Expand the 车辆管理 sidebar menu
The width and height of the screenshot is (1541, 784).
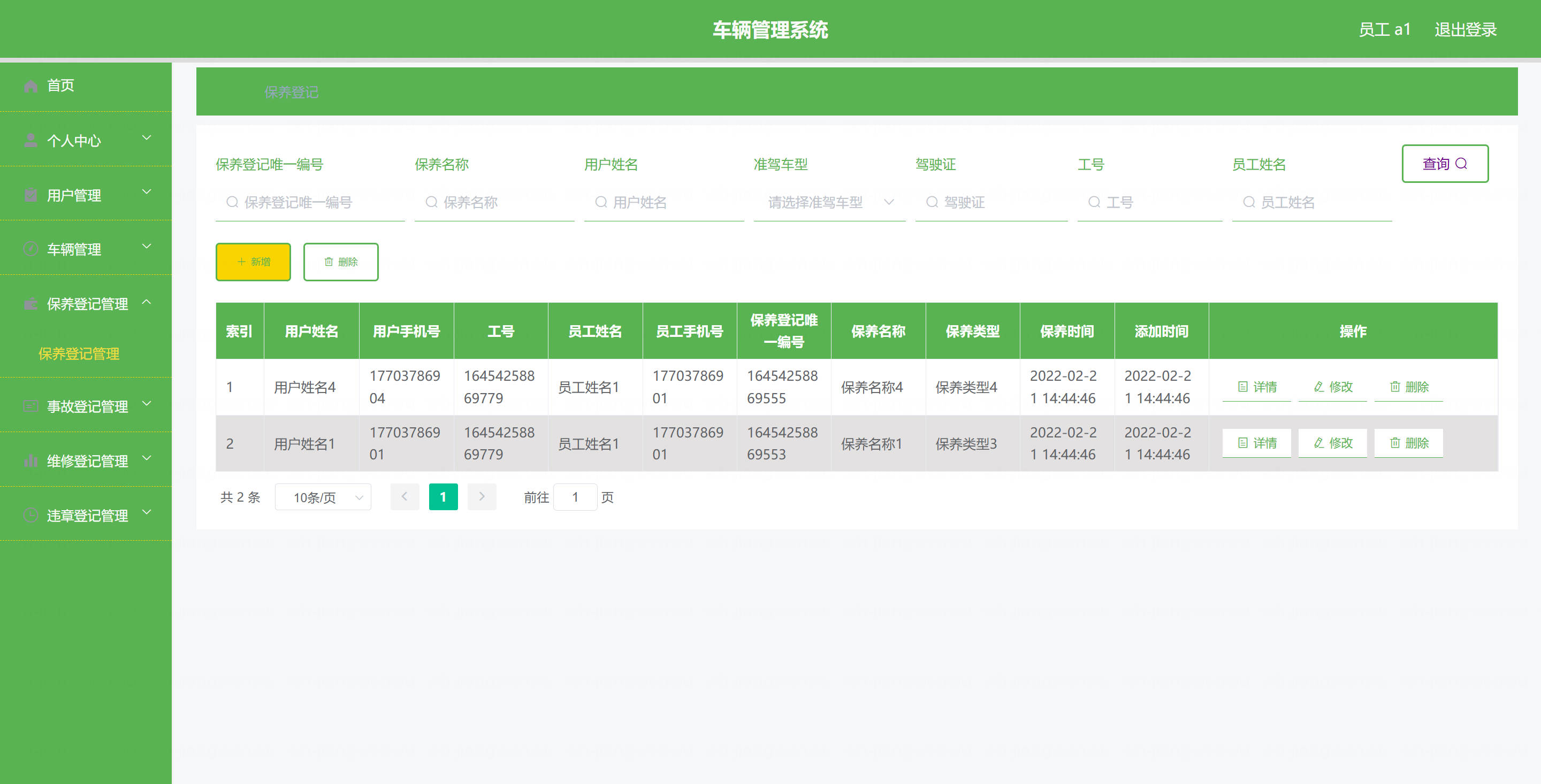pyautogui.click(x=86, y=249)
